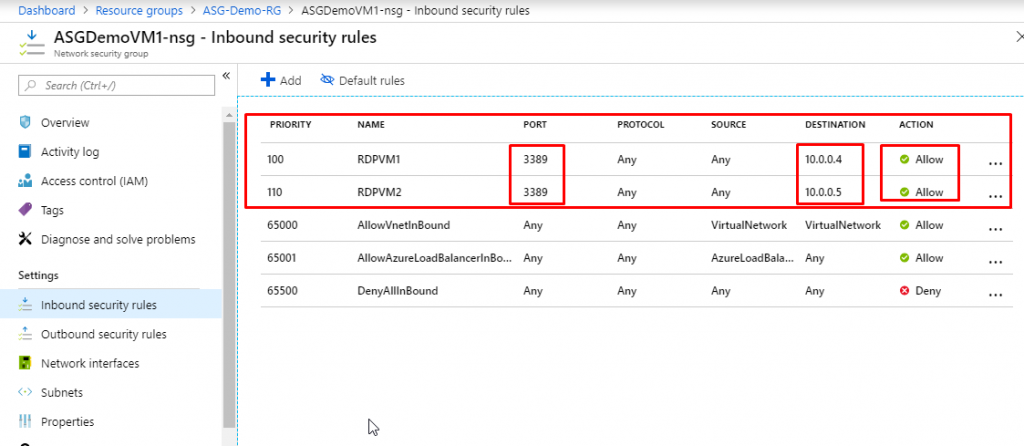Click the Tags icon in sidebar
The height and width of the screenshot is (446, 1024).
coord(26,210)
